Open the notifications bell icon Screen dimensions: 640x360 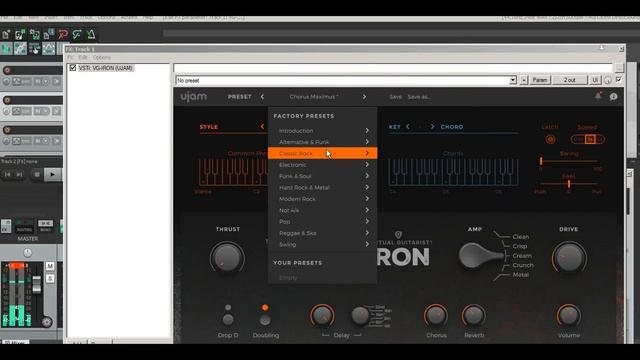(598, 96)
